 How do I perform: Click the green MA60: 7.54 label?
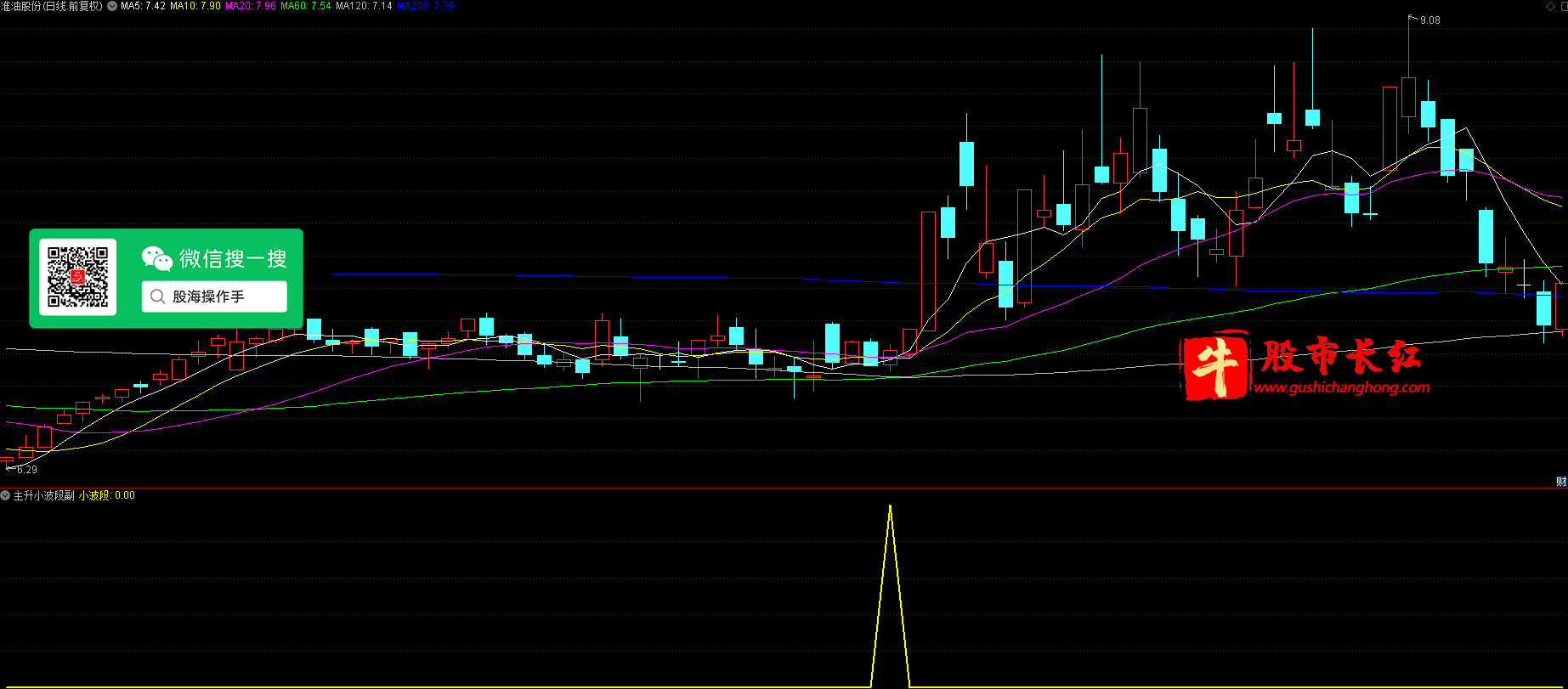click(x=306, y=6)
